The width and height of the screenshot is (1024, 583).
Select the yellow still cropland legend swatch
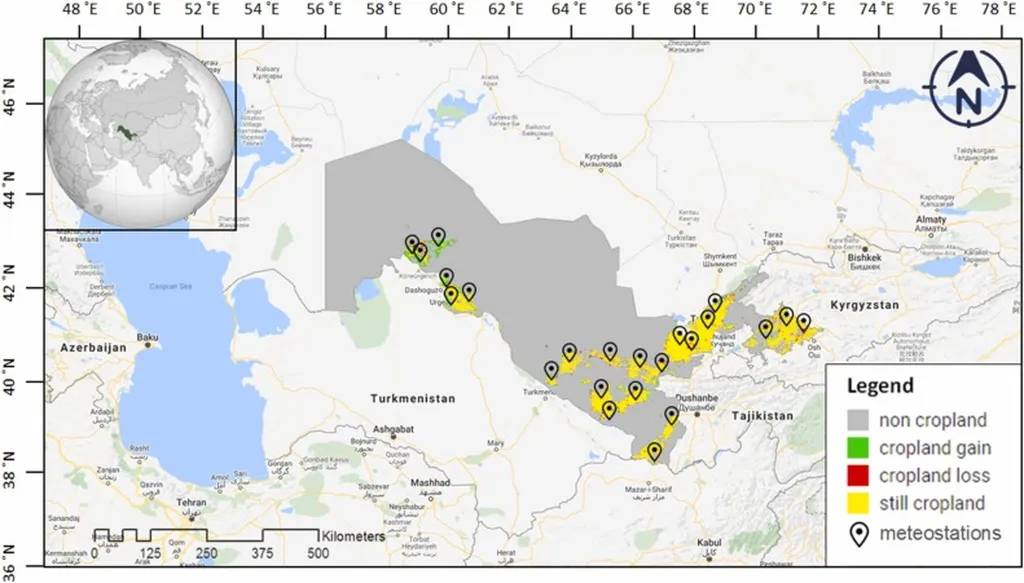pyautogui.click(x=857, y=504)
